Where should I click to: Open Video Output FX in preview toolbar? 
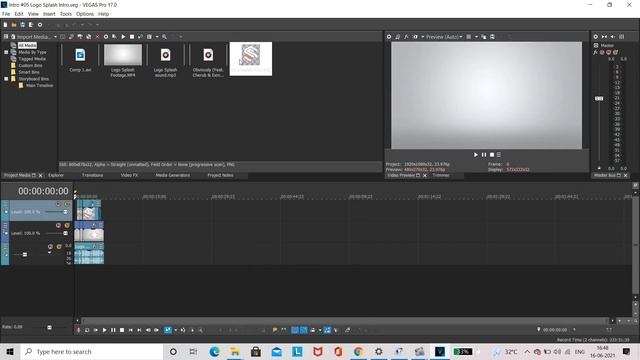[x=407, y=37]
